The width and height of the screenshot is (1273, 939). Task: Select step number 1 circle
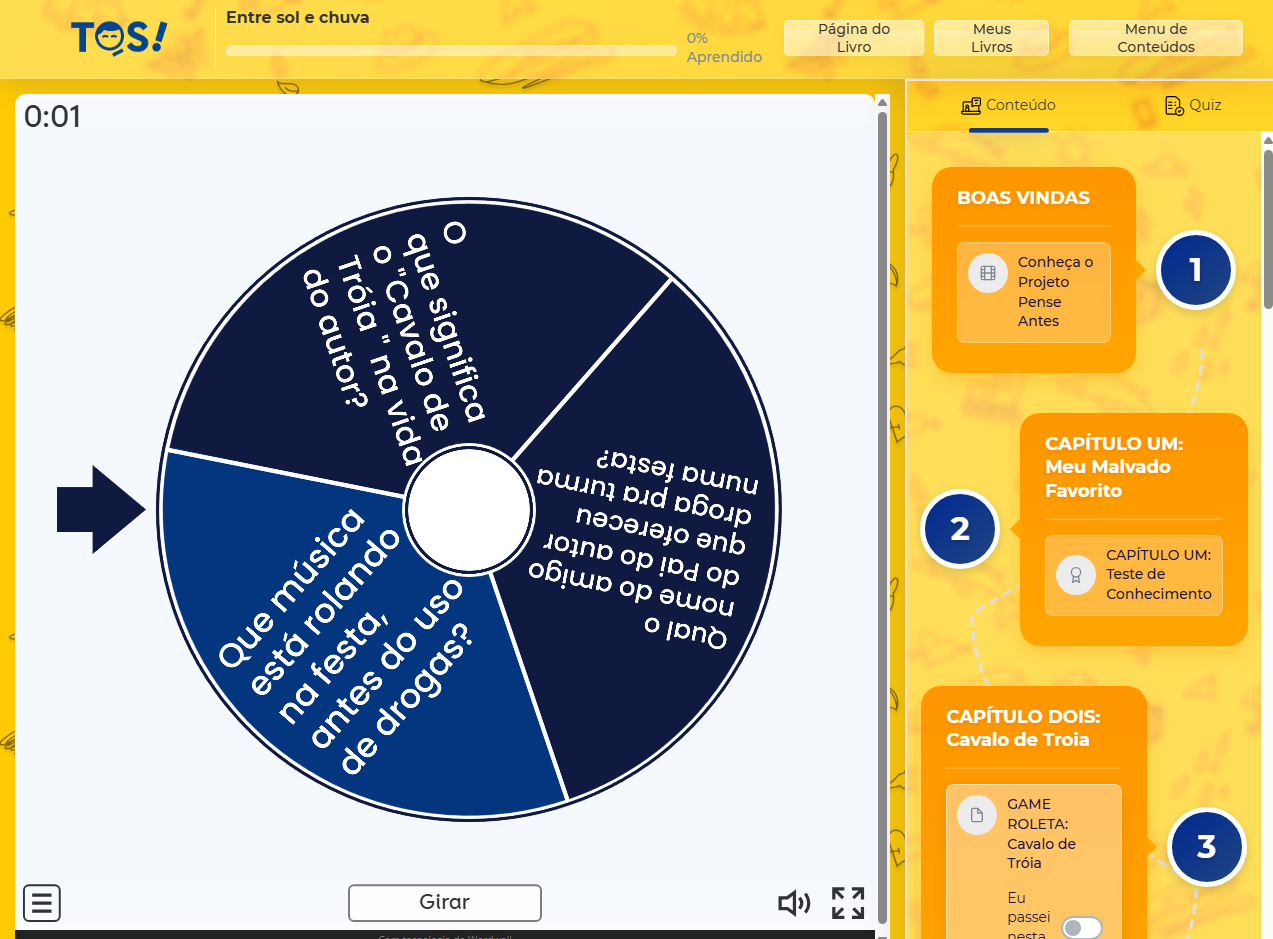point(1195,270)
